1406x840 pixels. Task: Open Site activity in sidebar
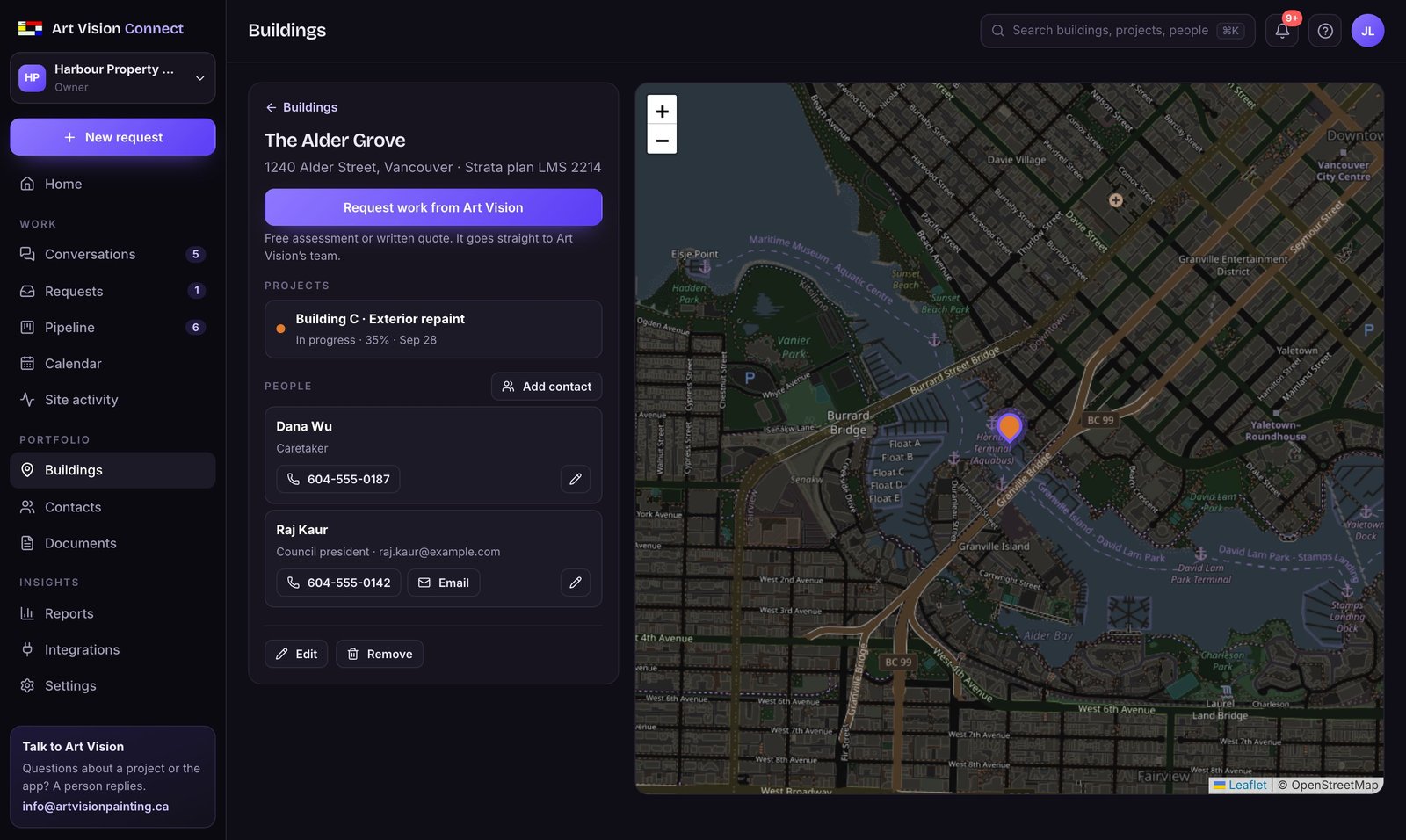(112, 400)
